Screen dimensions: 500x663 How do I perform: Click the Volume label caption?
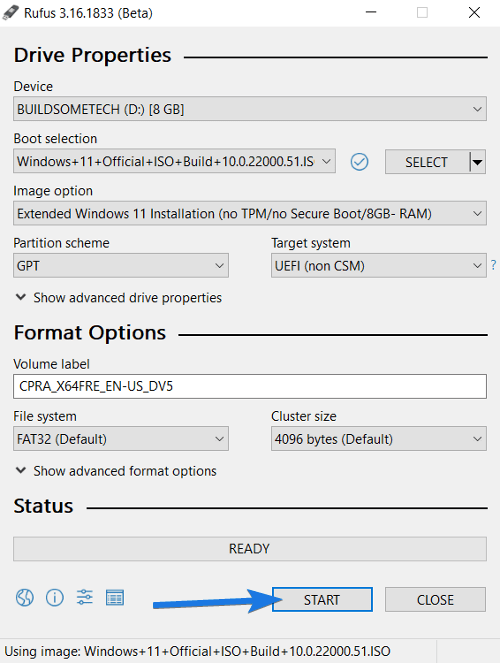pos(52,364)
